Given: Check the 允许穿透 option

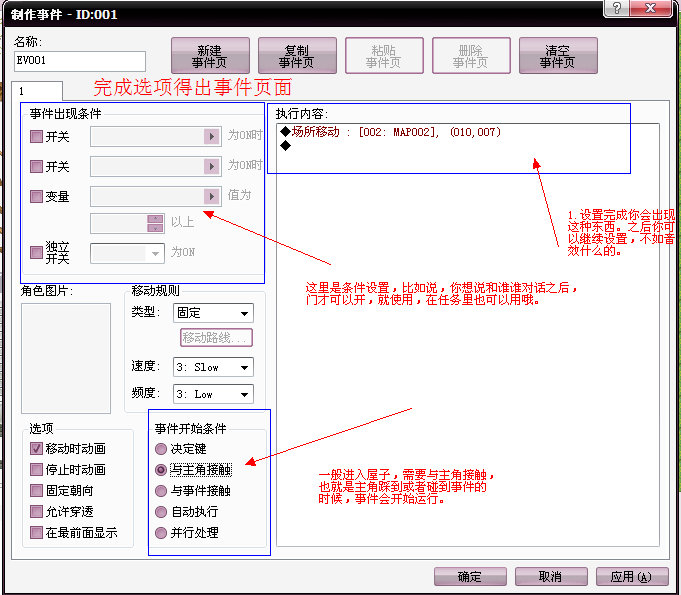Looking at the screenshot, I should click(x=36, y=511).
